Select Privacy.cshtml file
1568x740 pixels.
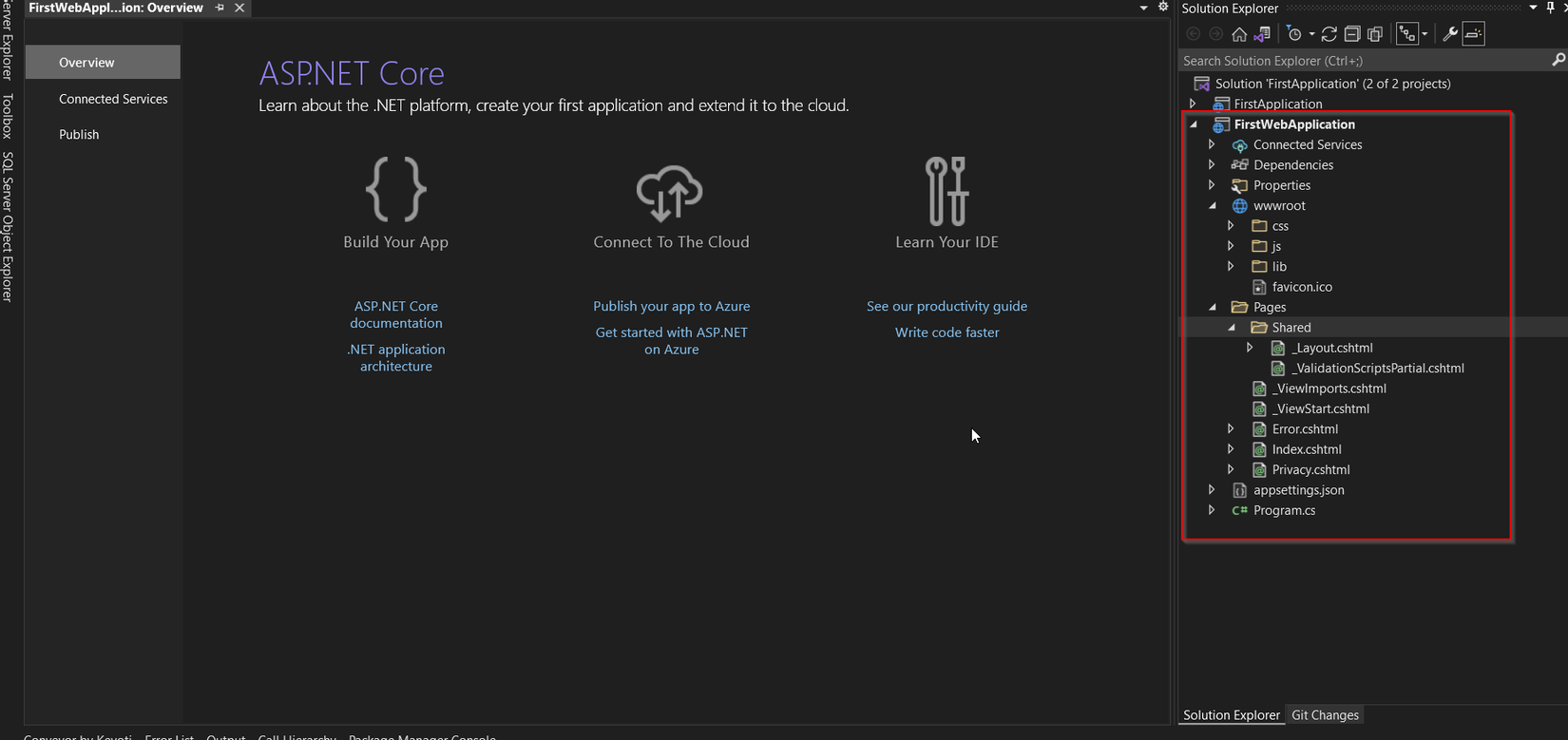click(1310, 469)
